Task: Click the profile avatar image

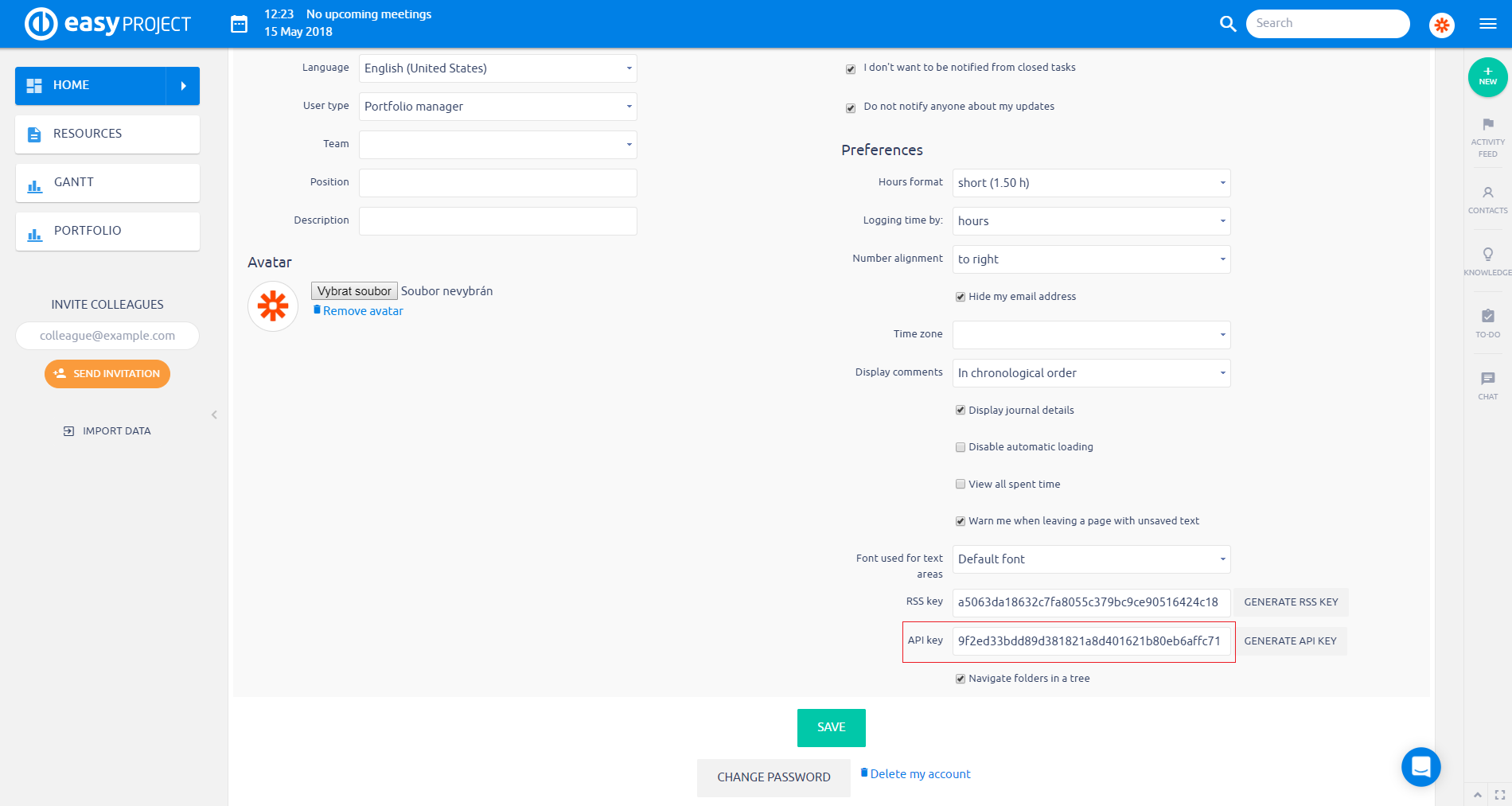Action: point(273,306)
